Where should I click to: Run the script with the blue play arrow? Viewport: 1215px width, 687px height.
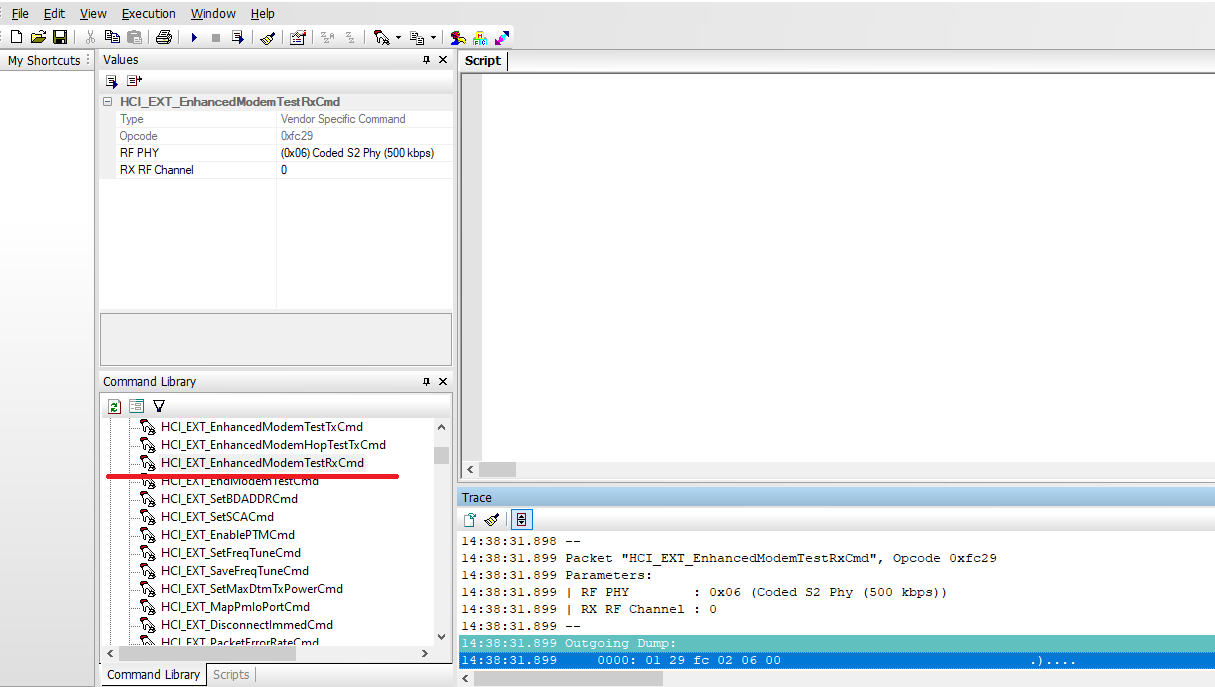[x=194, y=37]
